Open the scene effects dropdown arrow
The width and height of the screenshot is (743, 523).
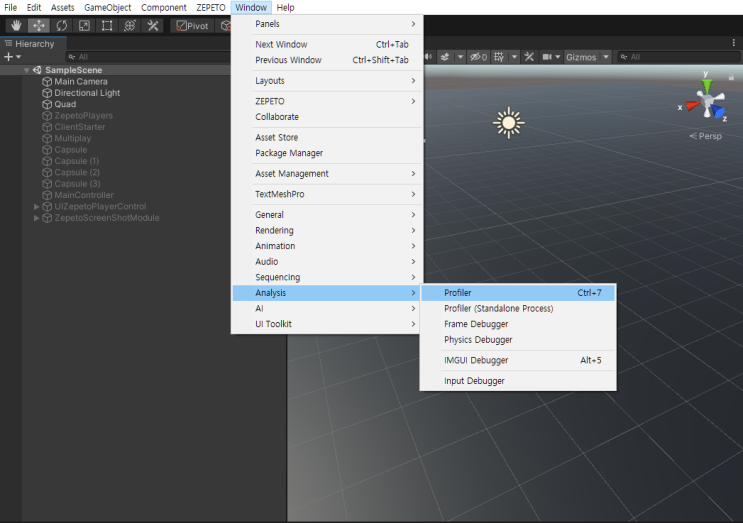coord(460,57)
